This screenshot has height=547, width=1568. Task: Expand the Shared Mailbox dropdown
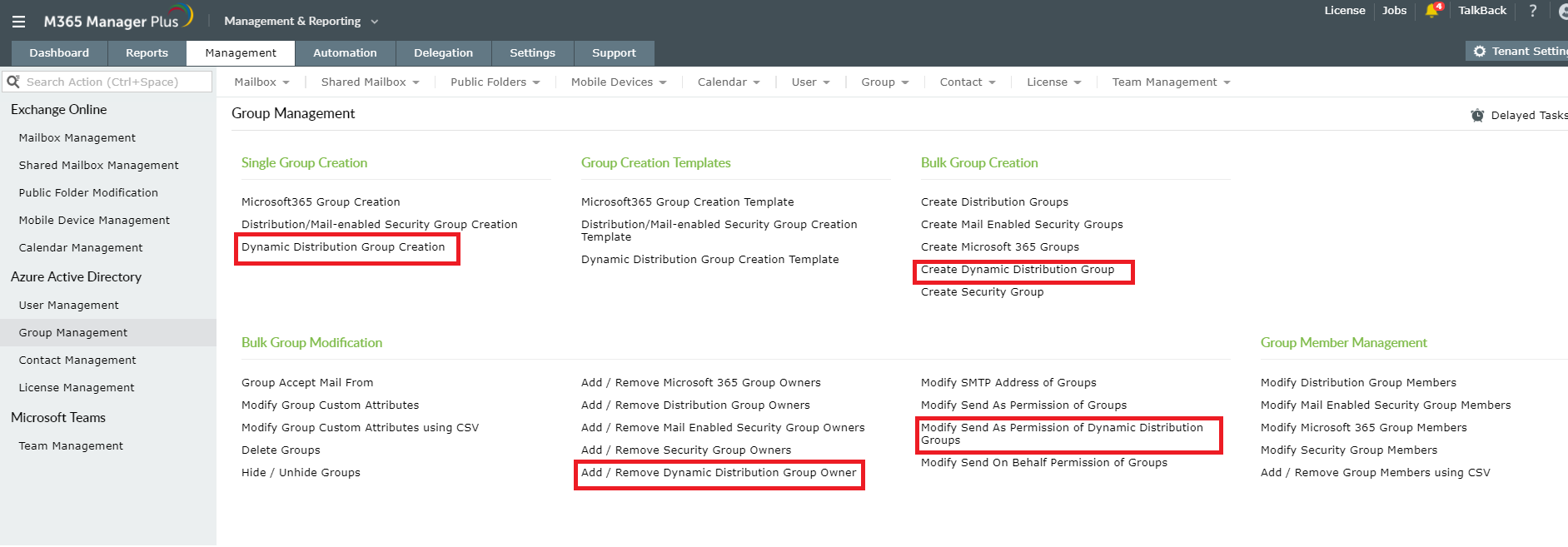coord(370,82)
